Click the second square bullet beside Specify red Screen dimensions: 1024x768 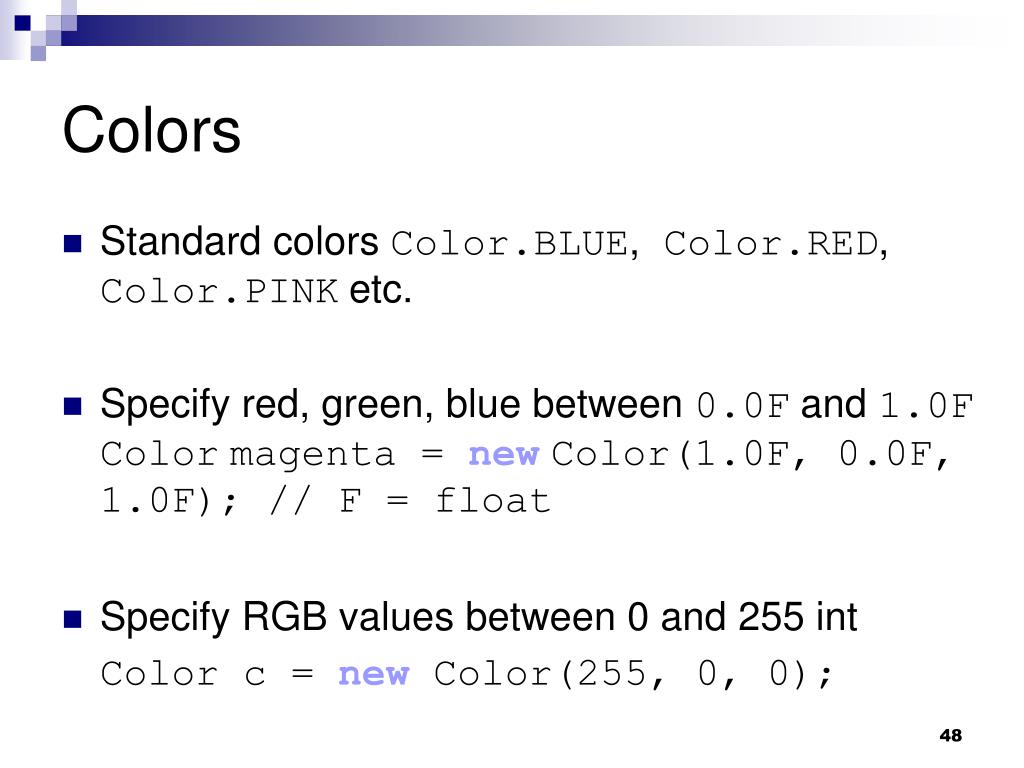point(72,406)
